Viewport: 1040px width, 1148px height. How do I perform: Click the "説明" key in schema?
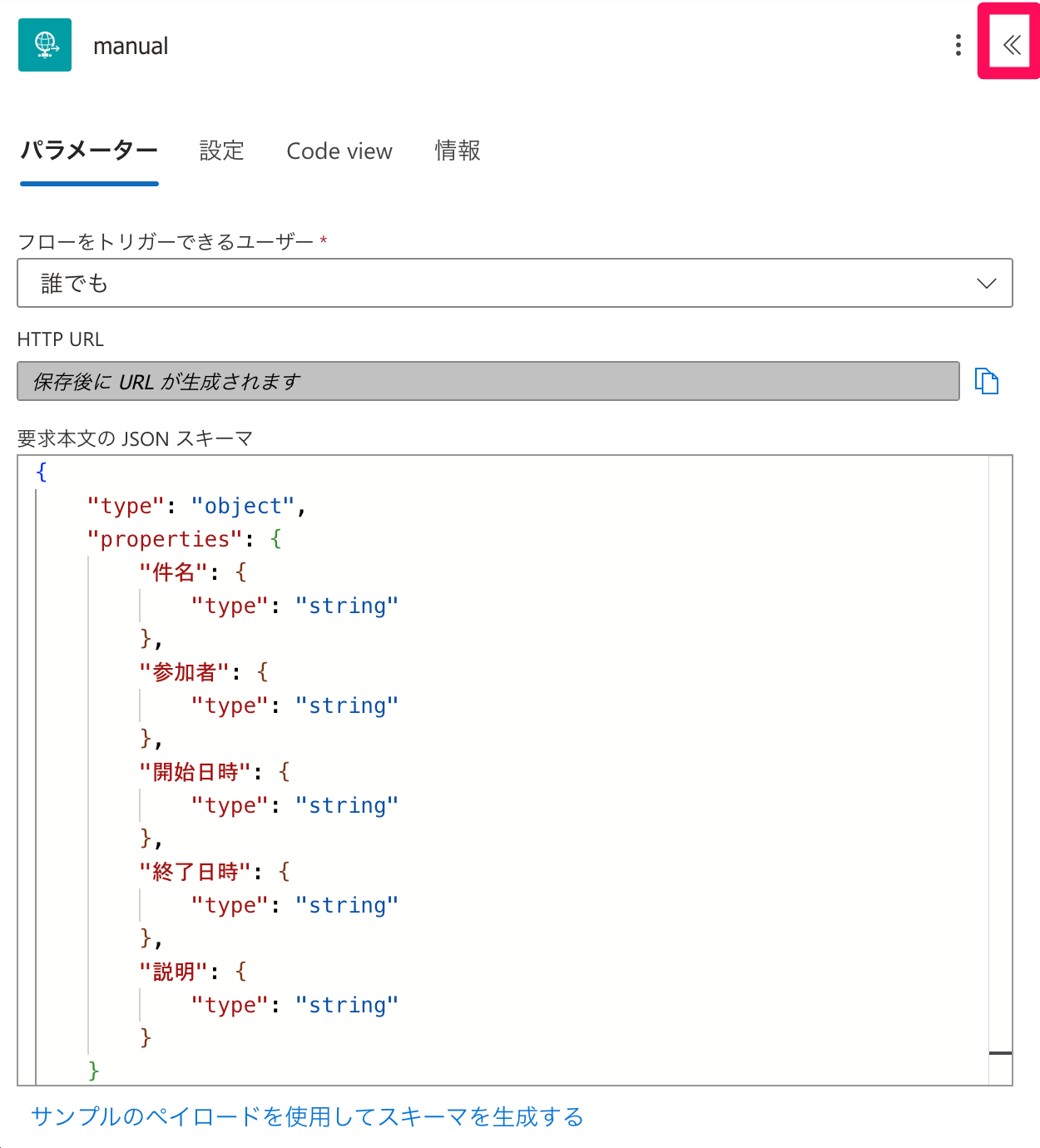click(x=173, y=972)
